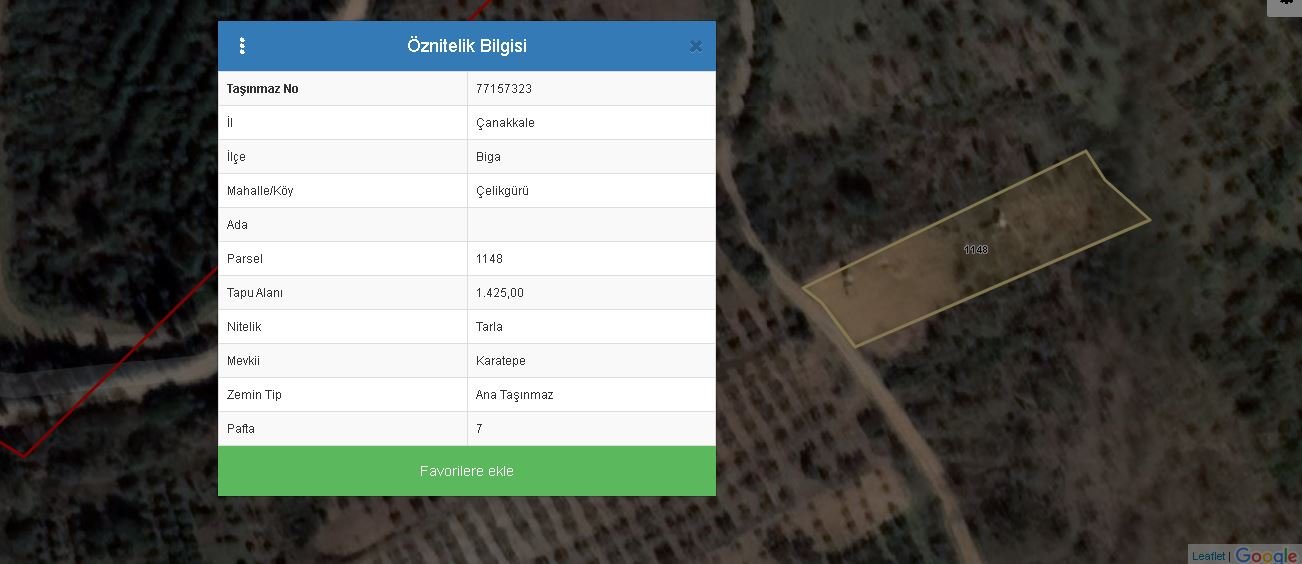Close the Öznitelik Bilgisi dialog

click(696, 46)
